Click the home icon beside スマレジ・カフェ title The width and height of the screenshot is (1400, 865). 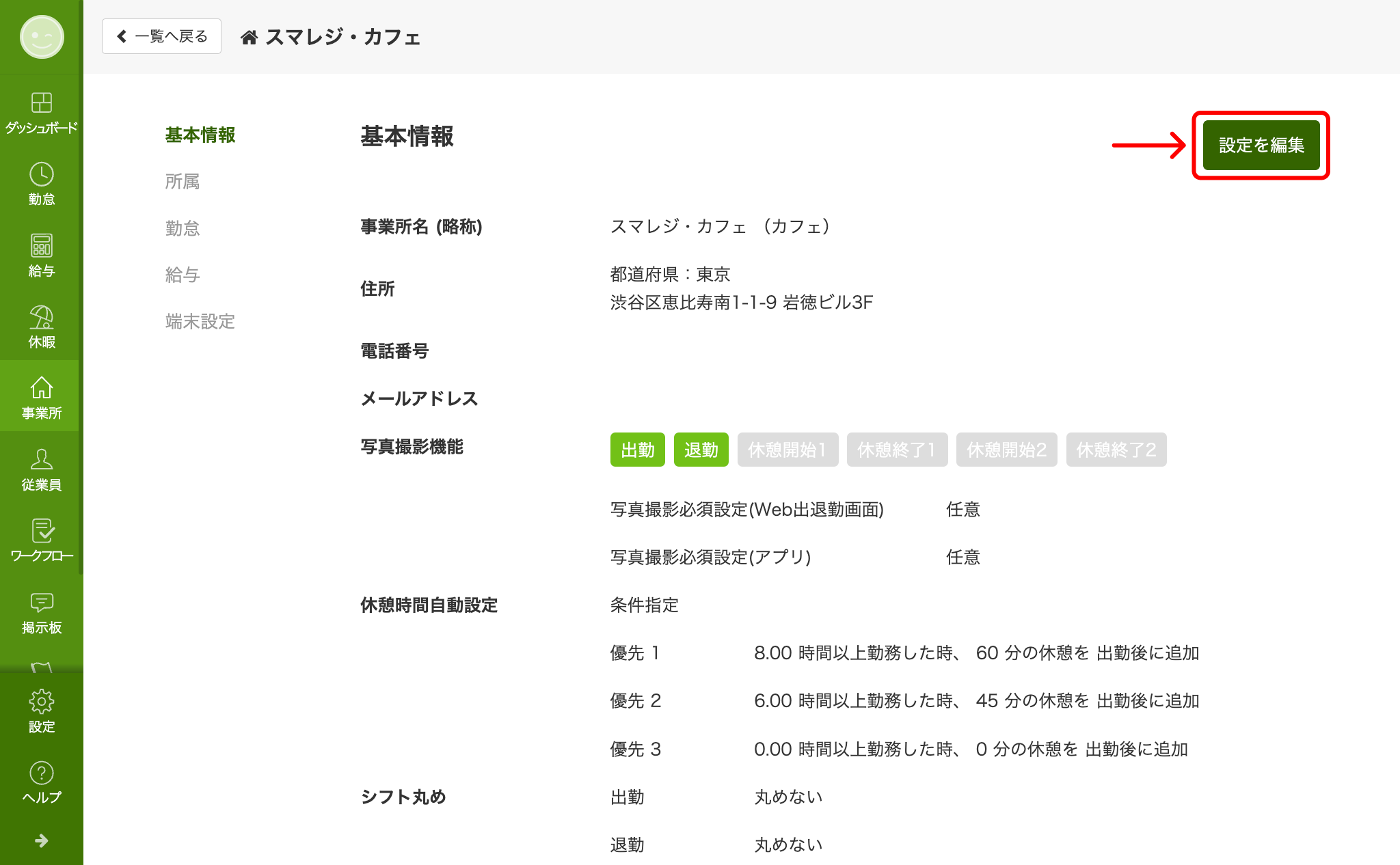pos(249,37)
